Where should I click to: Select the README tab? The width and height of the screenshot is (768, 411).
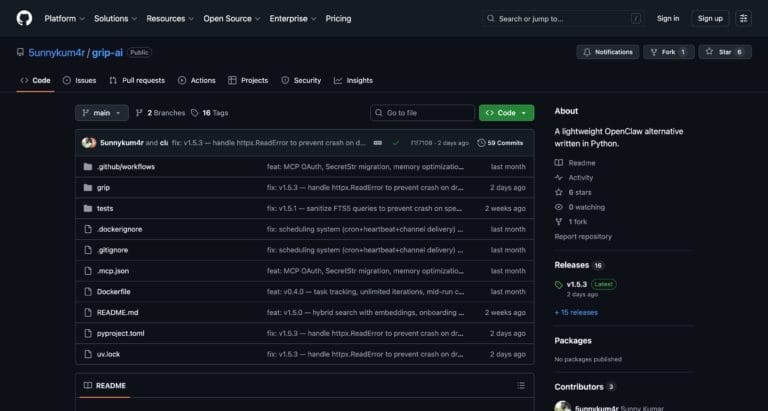pyautogui.click(x=105, y=386)
